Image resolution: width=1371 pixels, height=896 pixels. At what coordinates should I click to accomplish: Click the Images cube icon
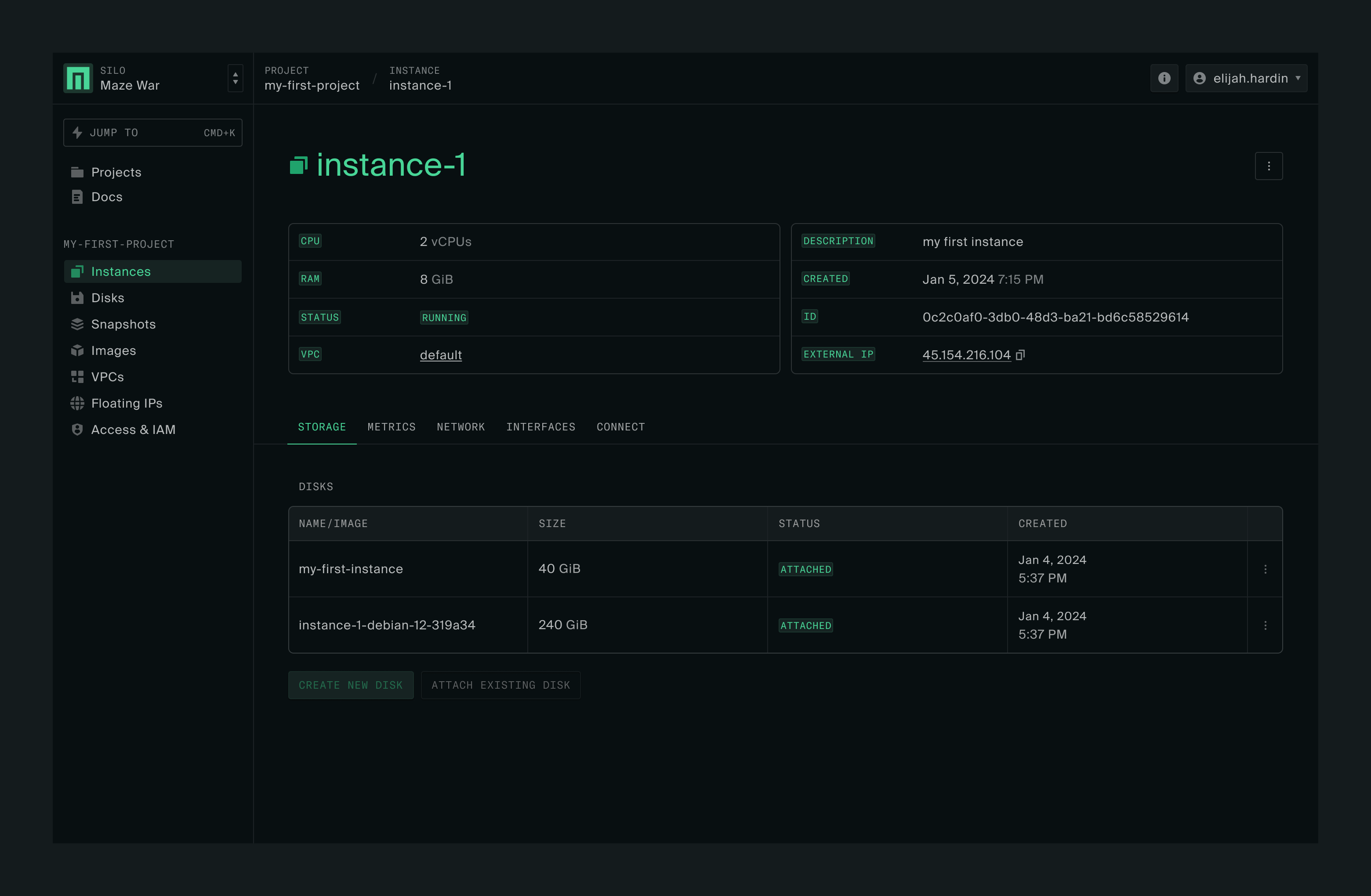(77, 350)
